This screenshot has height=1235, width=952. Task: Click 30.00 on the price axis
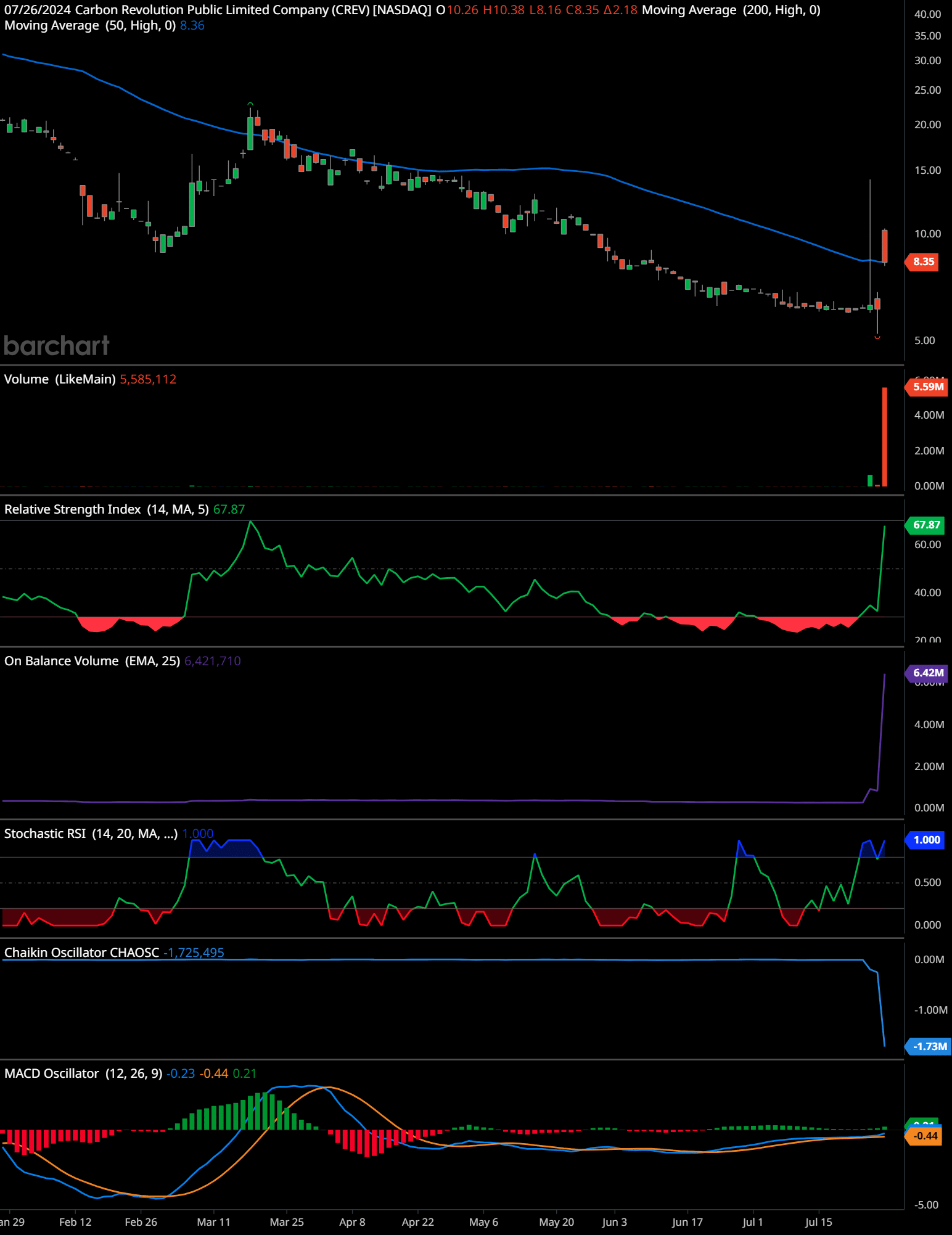[927, 60]
